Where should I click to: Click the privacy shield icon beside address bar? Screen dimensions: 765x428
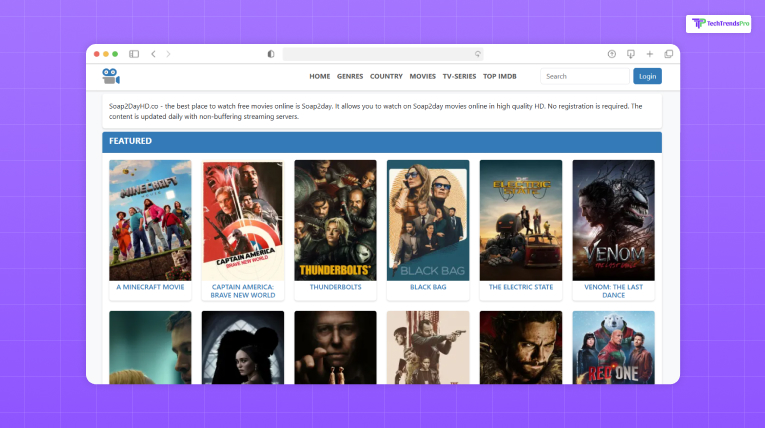271,54
